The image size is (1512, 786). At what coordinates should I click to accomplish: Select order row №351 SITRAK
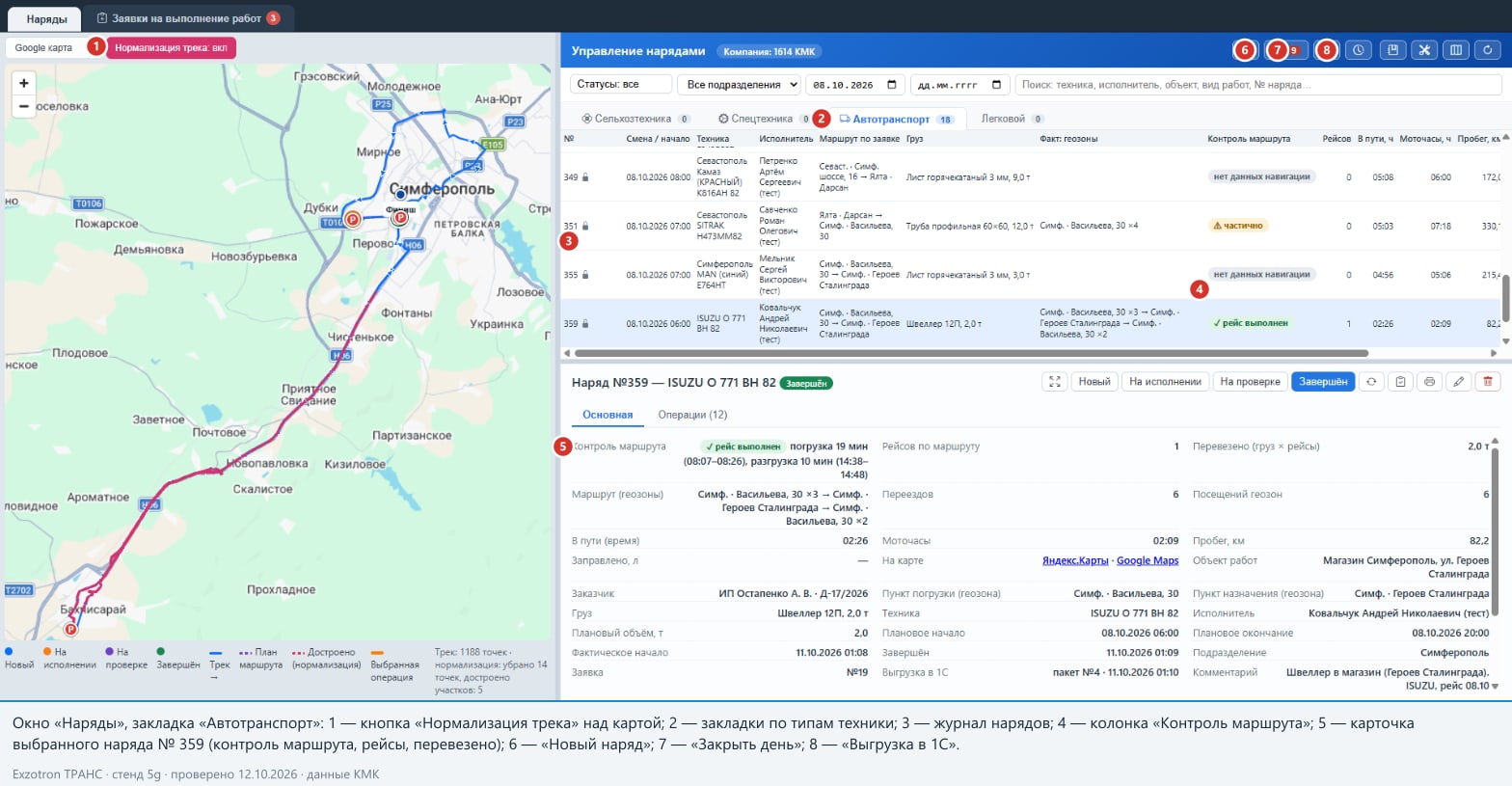point(1031,226)
